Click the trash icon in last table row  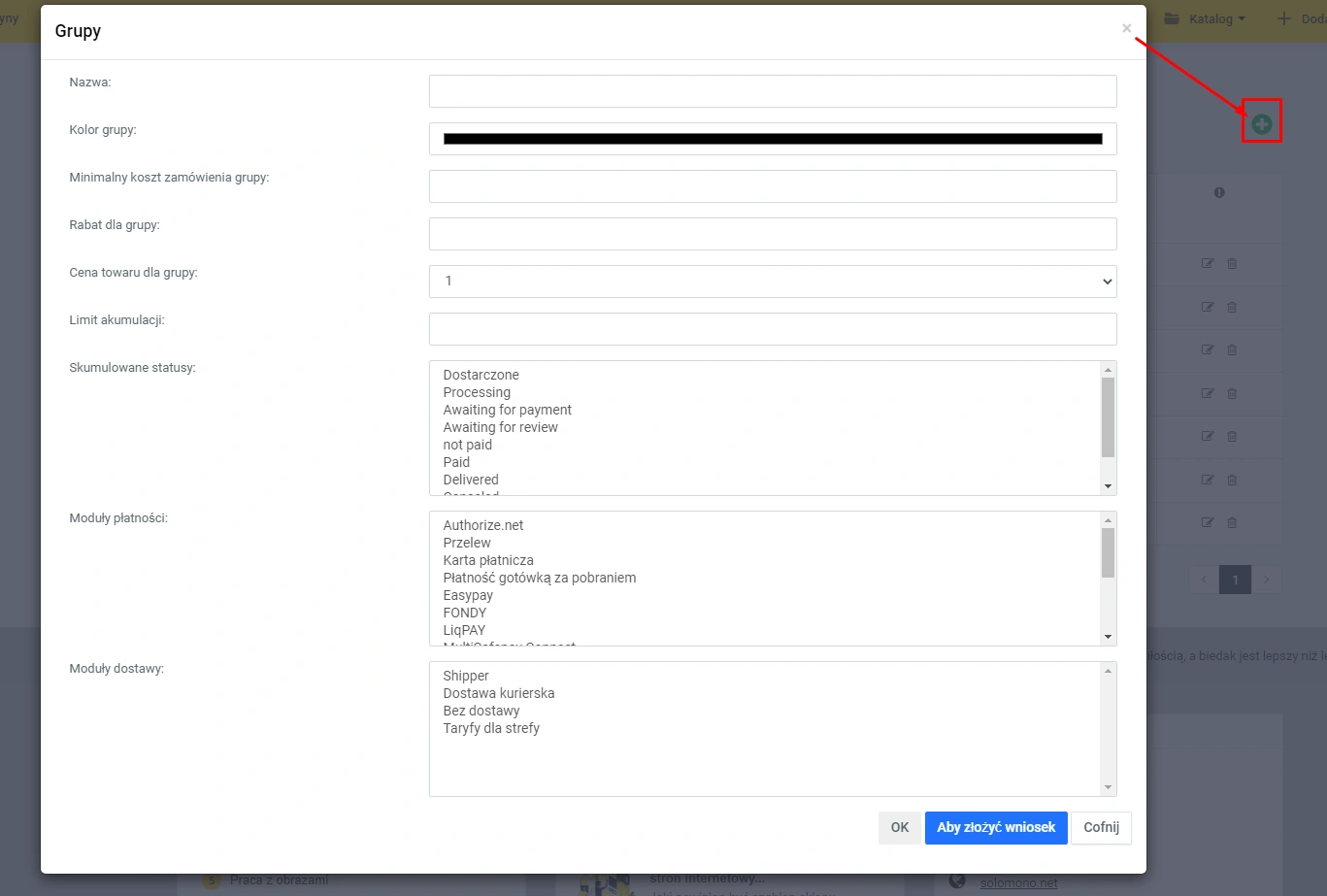point(1232,522)
